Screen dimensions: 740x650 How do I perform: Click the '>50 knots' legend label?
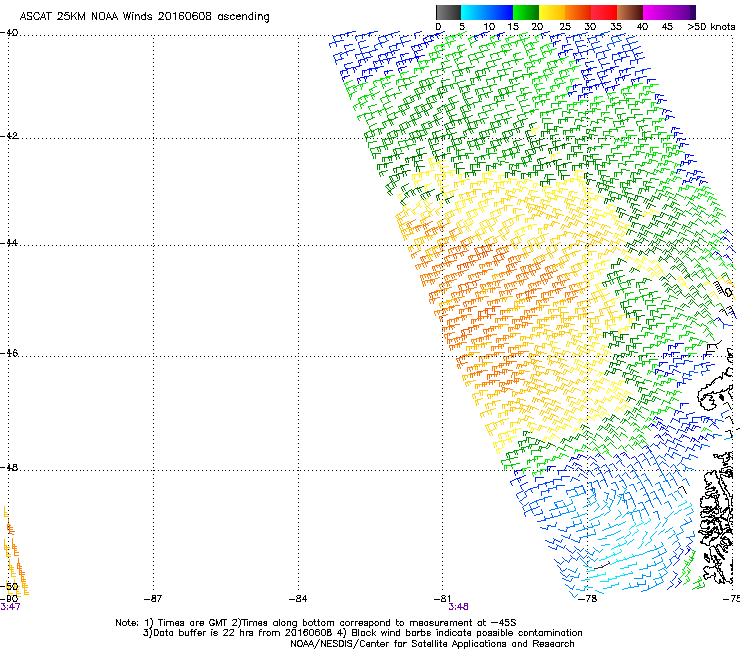[711, 26]
